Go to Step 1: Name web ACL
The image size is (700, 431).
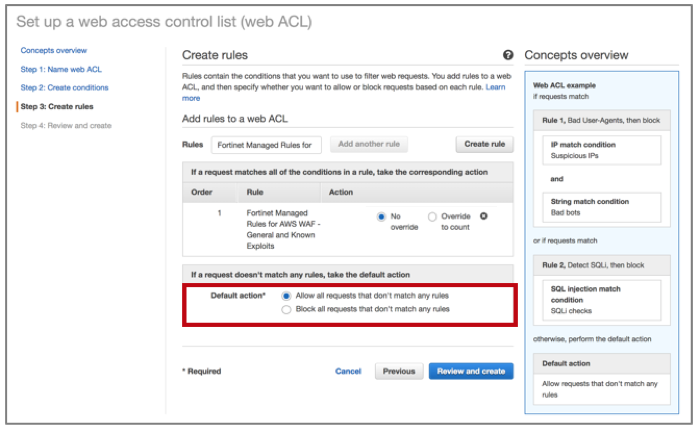[x=60, y=69]
